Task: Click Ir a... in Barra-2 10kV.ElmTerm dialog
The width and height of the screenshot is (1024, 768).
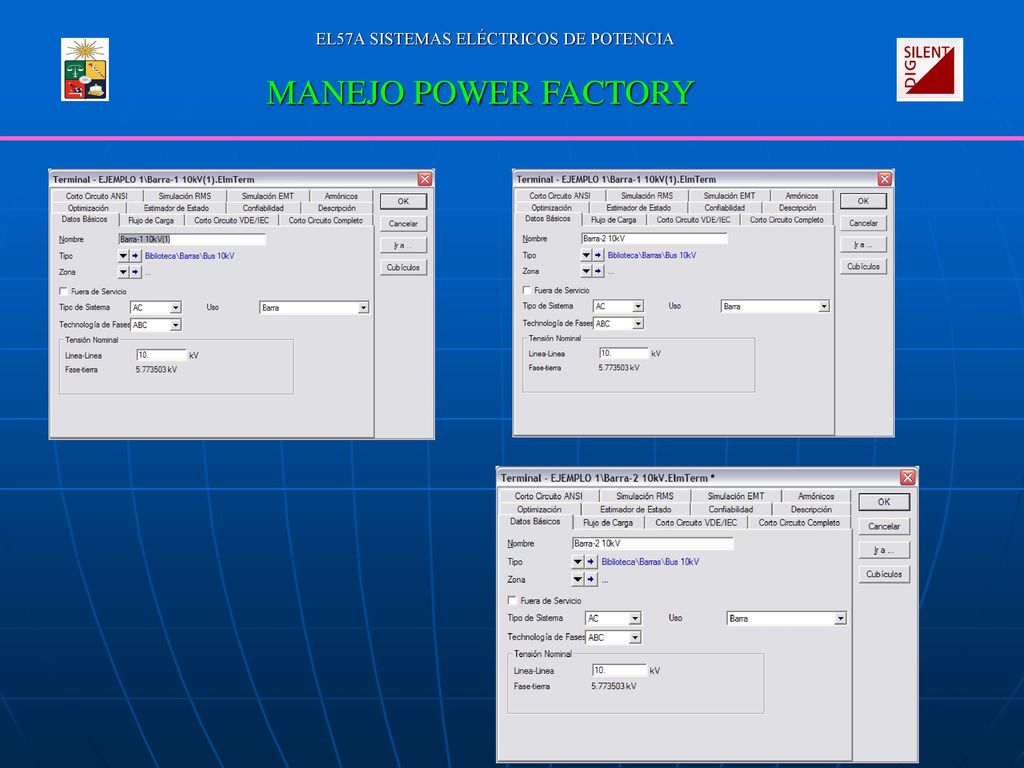Action: coord(884,551)
